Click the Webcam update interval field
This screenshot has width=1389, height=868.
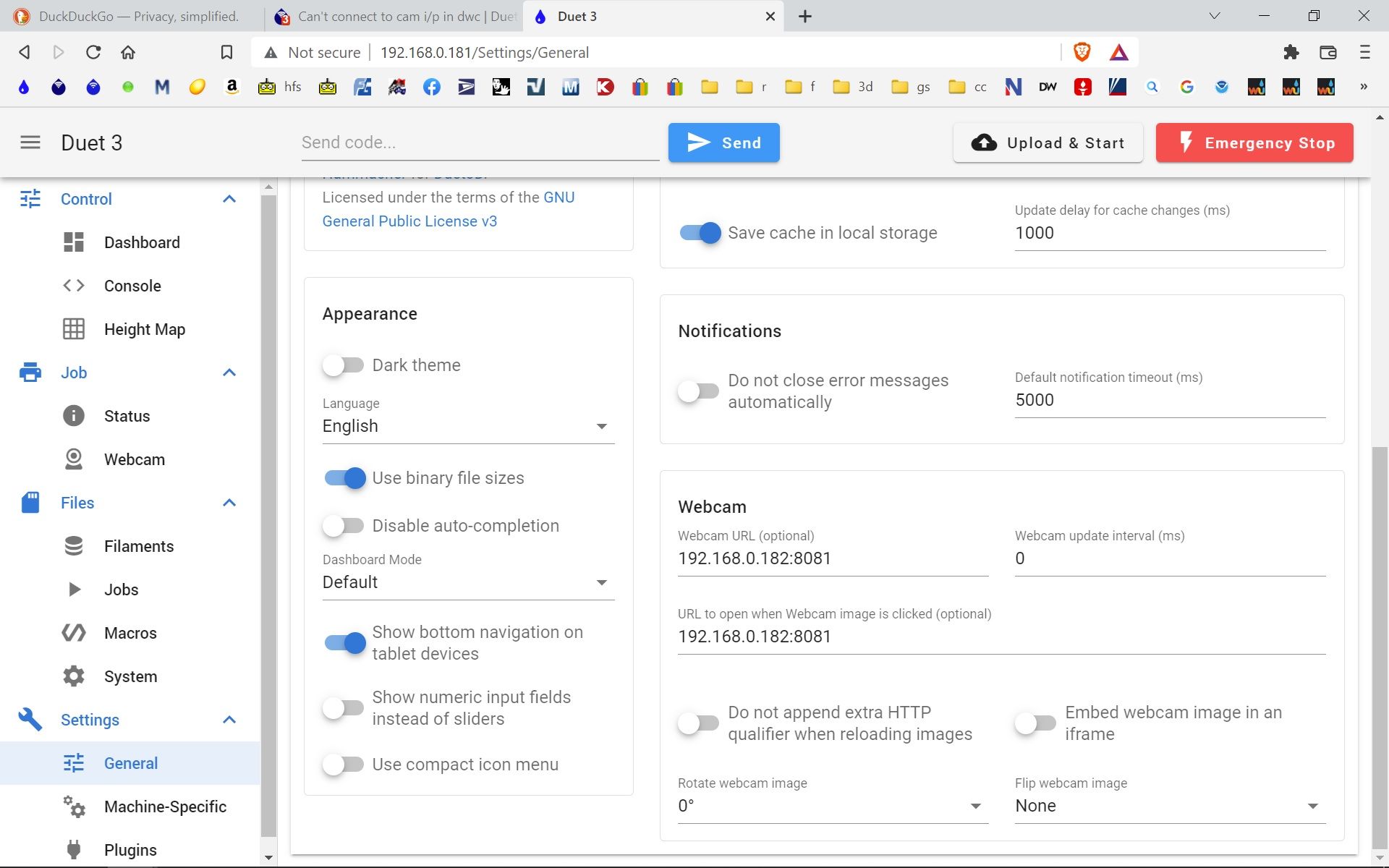click(1170, 558)
